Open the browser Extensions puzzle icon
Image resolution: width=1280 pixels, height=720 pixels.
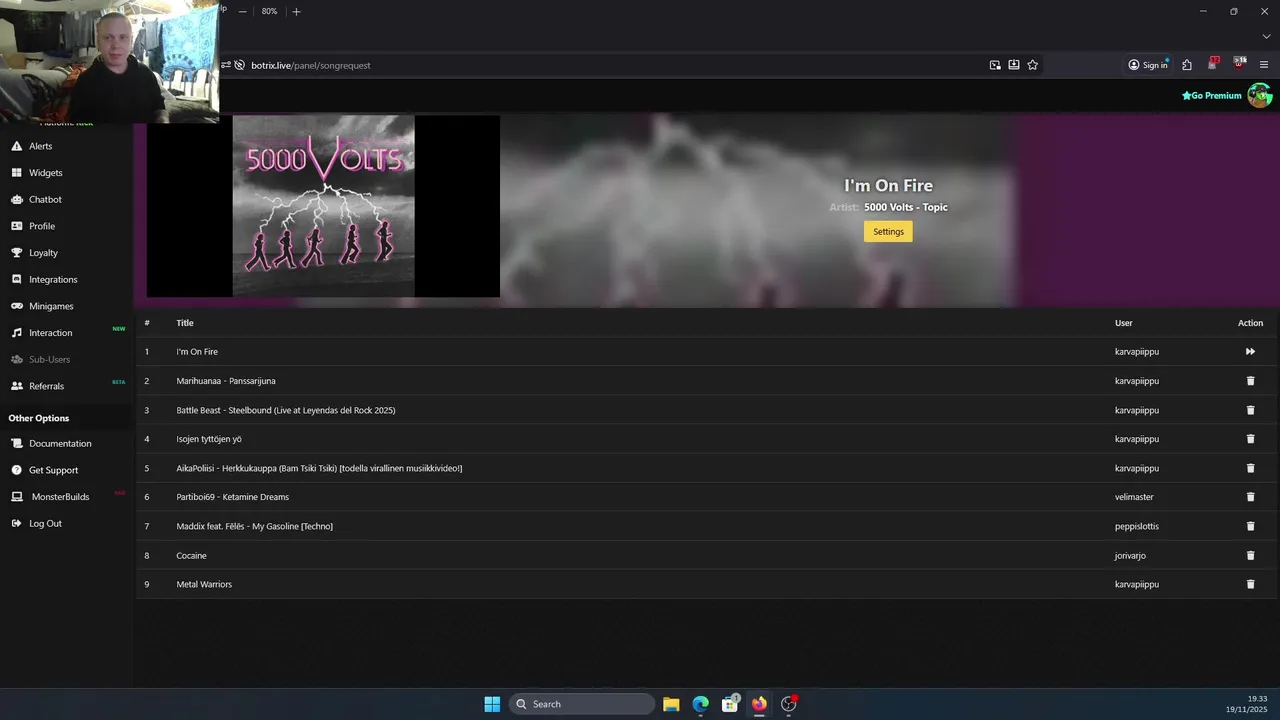1187,65
